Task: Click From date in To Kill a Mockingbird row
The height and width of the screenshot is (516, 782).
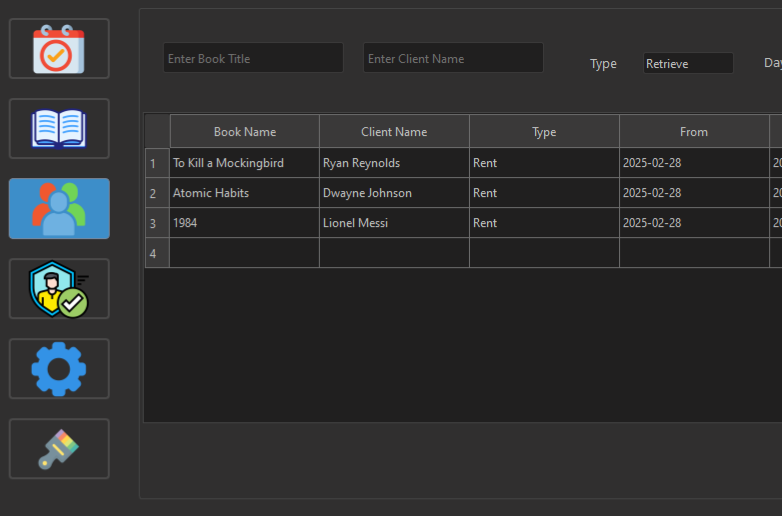Action: point(694,163)
